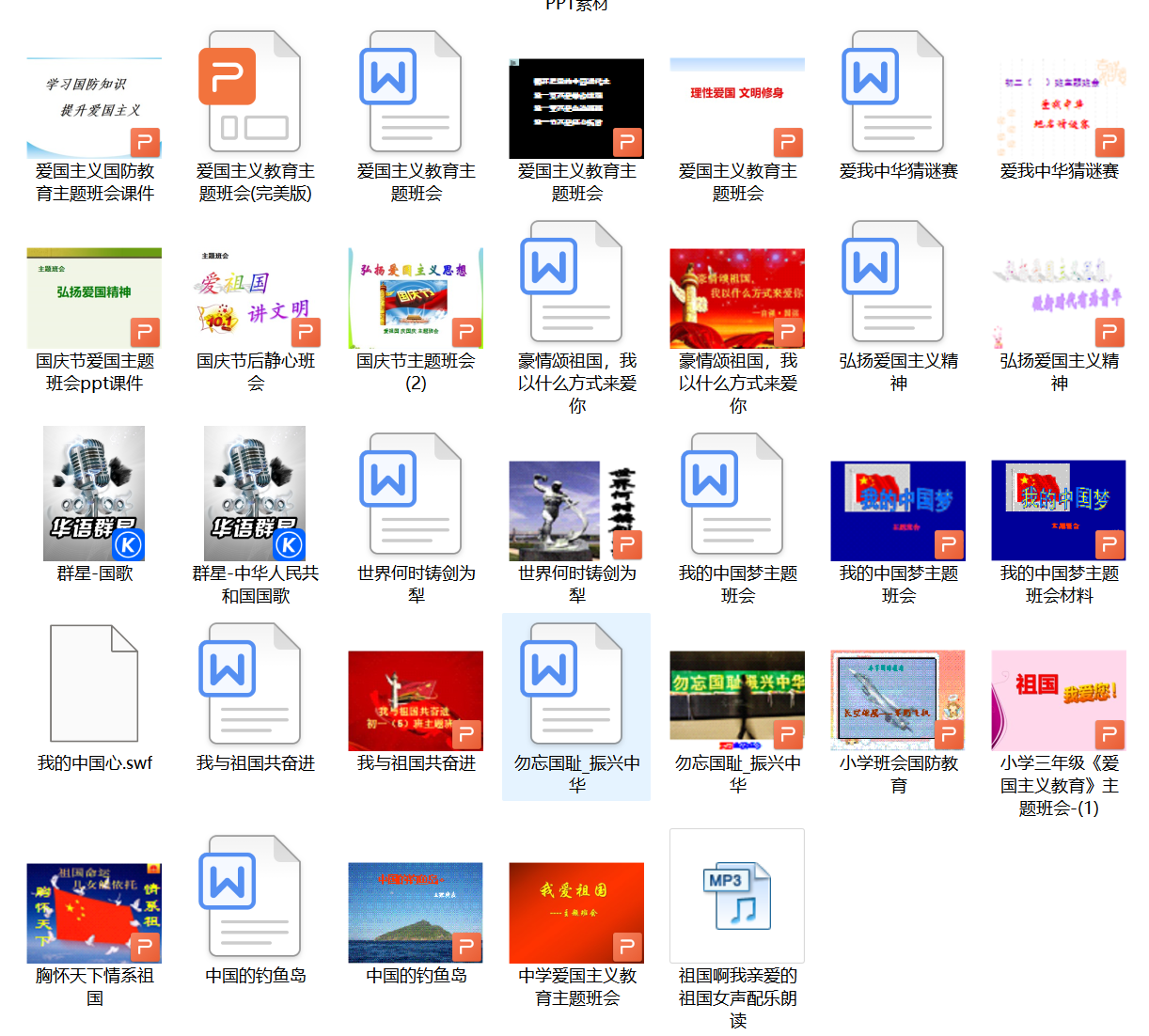This screenshot has width=1149, height=1036.
Task: Open the 中国的钓鱼岛 Word document
Action: [255, 896]
